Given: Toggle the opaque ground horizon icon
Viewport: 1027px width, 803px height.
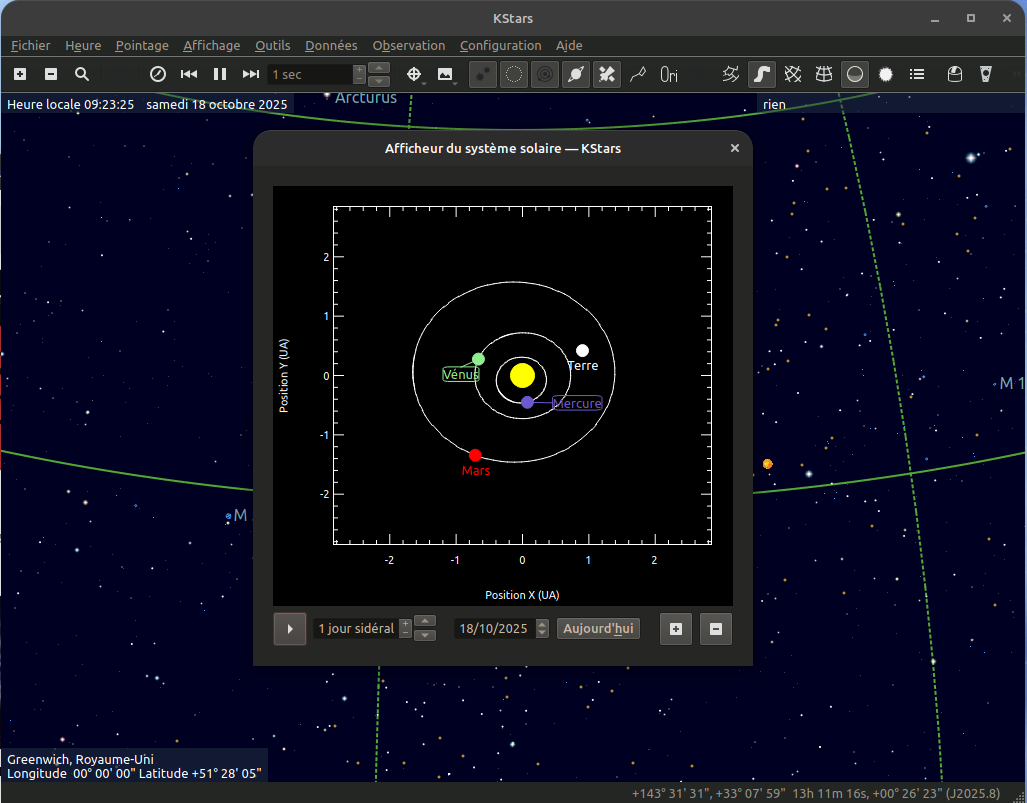Looking at the screenshot, I should pyautogui.click(x=855, y=74).
